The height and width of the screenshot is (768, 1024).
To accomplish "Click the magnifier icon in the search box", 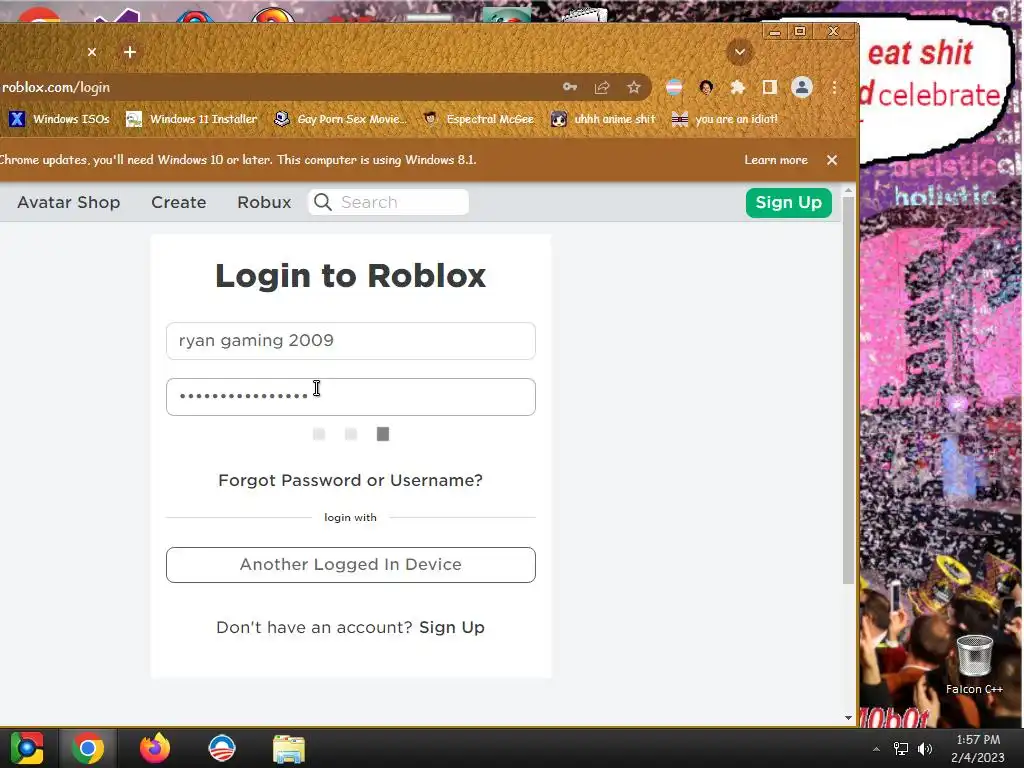I will (x=323, y=202).
